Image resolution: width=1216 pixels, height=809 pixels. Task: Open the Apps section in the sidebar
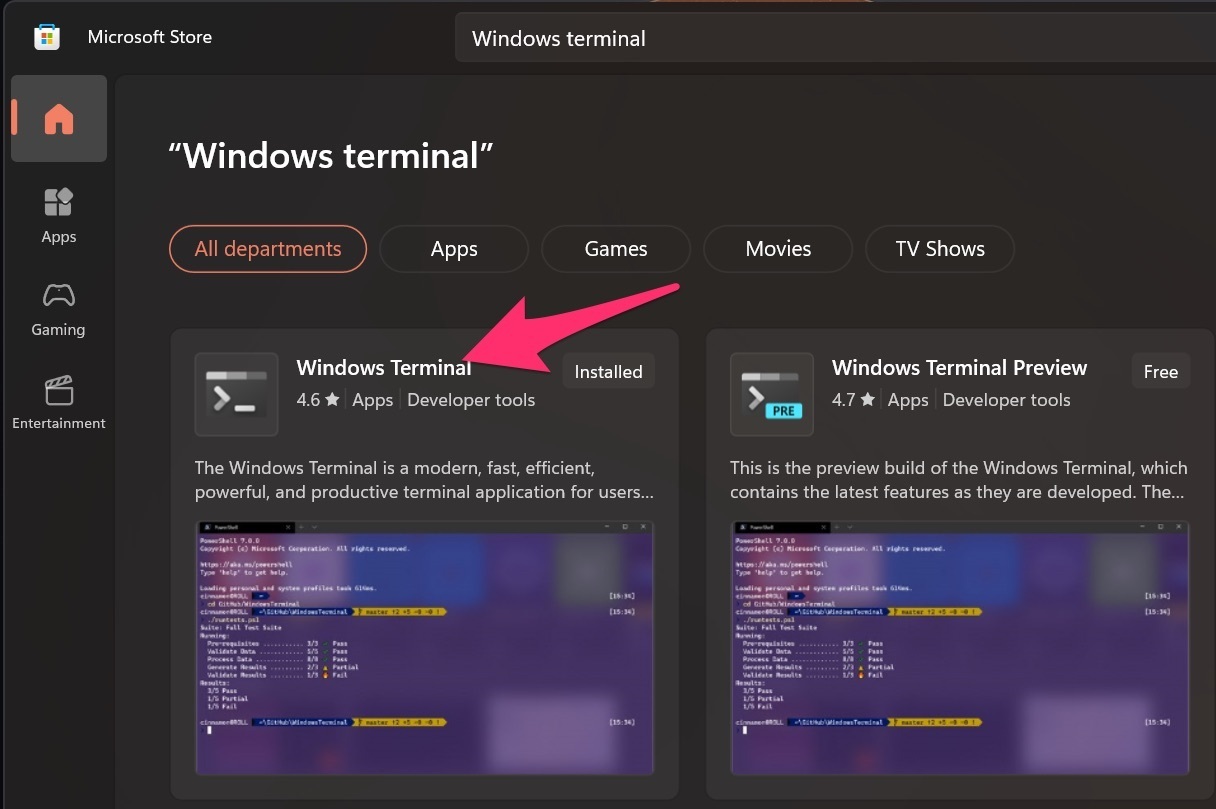pos(58,214)
